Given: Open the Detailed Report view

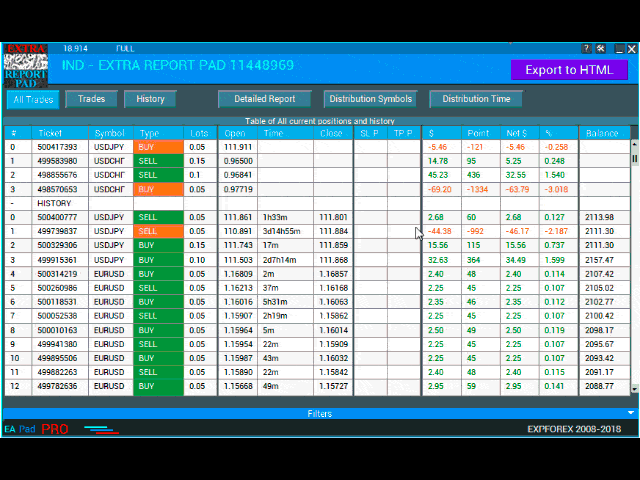Looking at the screenshot, I should tap(265, 99).
